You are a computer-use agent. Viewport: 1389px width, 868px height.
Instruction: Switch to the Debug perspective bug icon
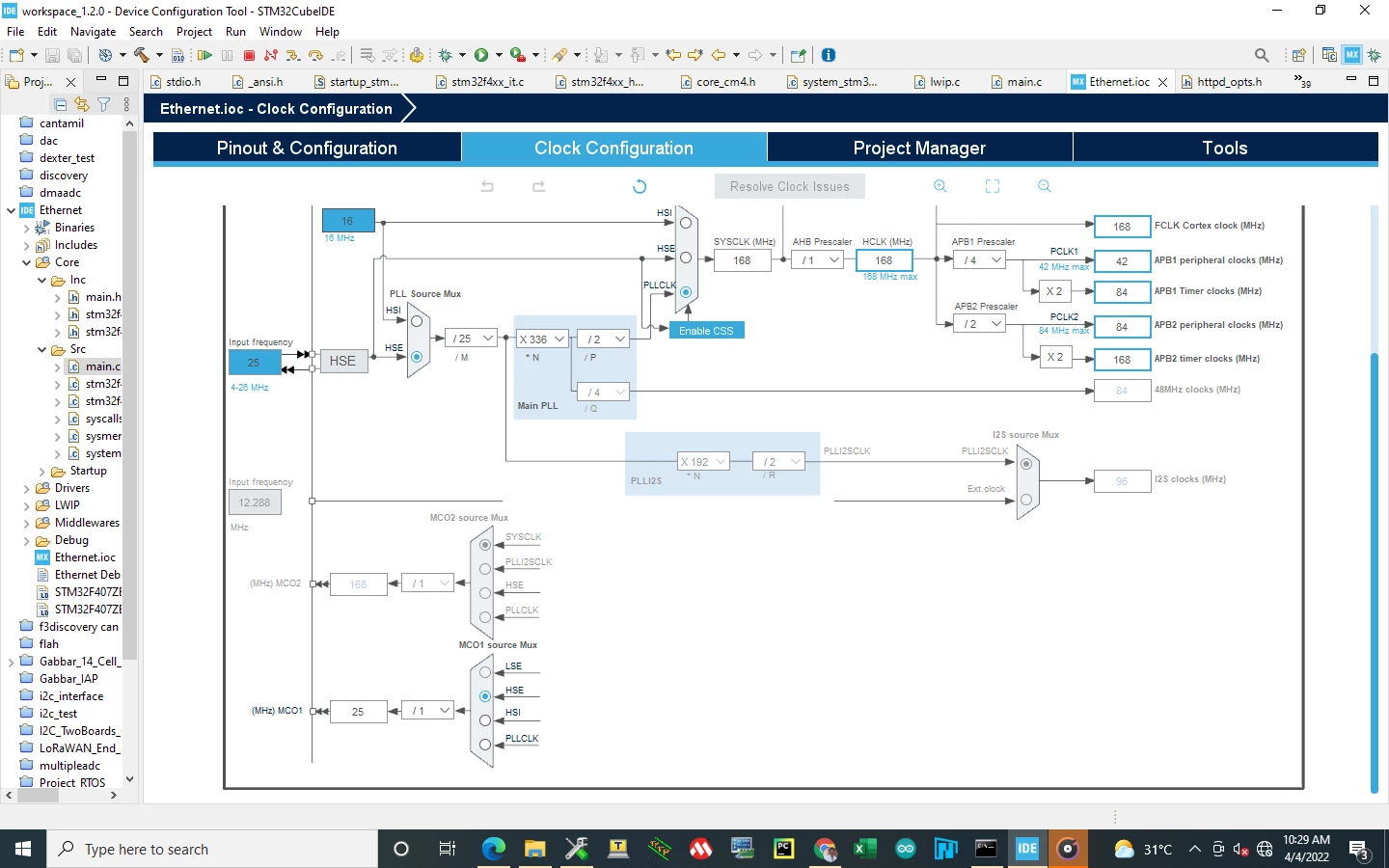[x=1375, y=55]
